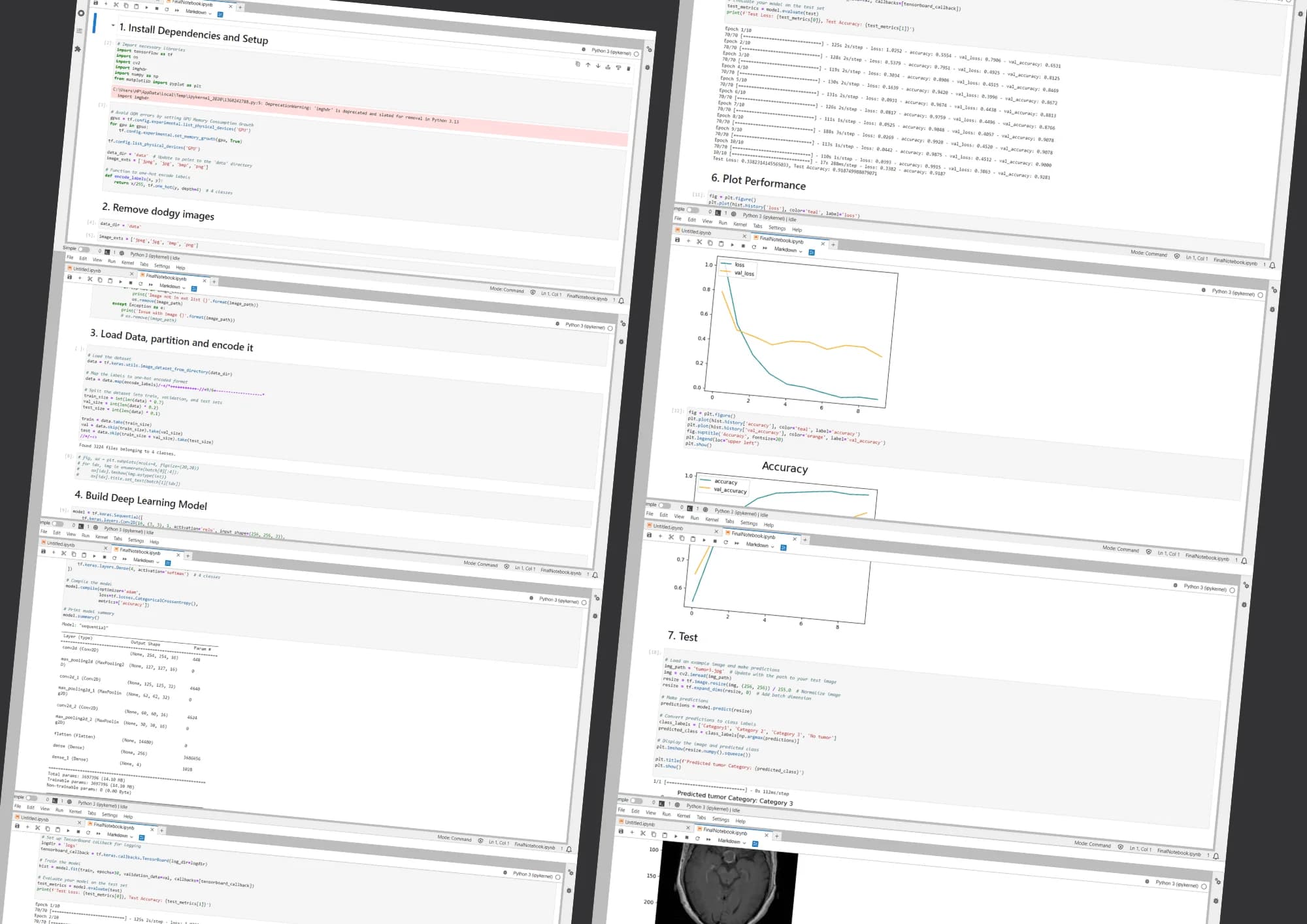Click the brain MRI scan output image
Screen dimensions: 1307x924
click(727, 883)
